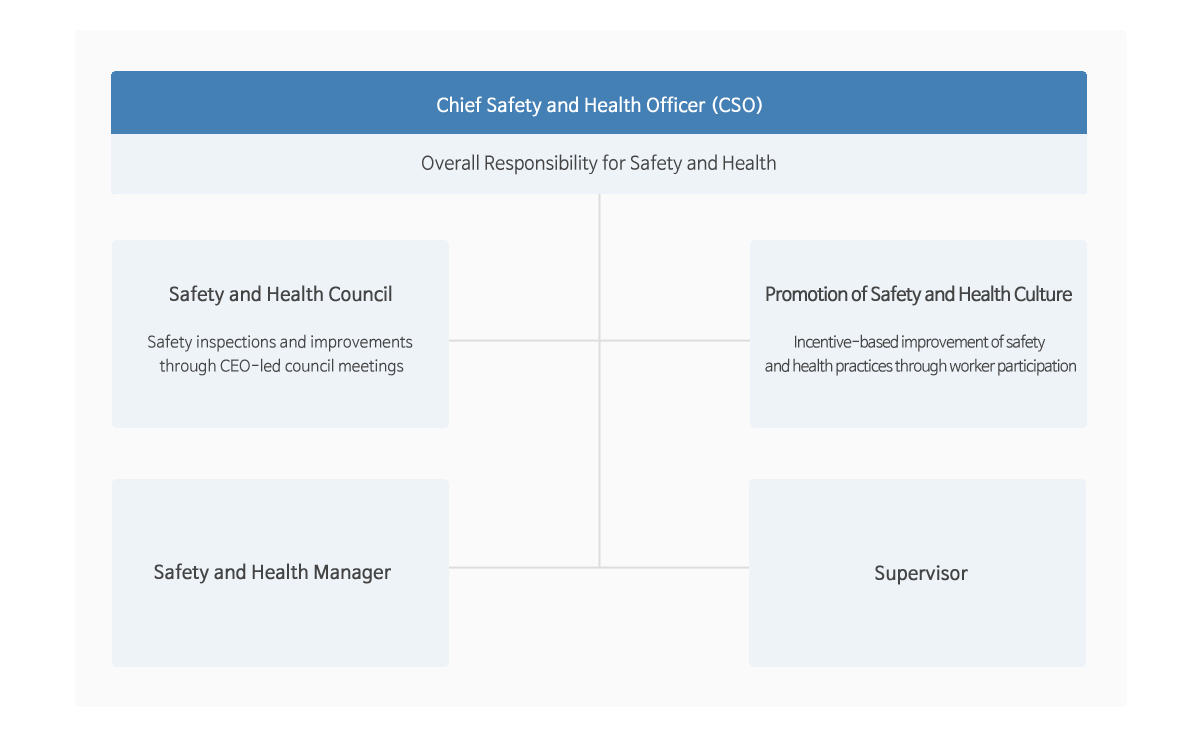
Task: Click the text ending with 'worker participation'
Action: point(920,366)
